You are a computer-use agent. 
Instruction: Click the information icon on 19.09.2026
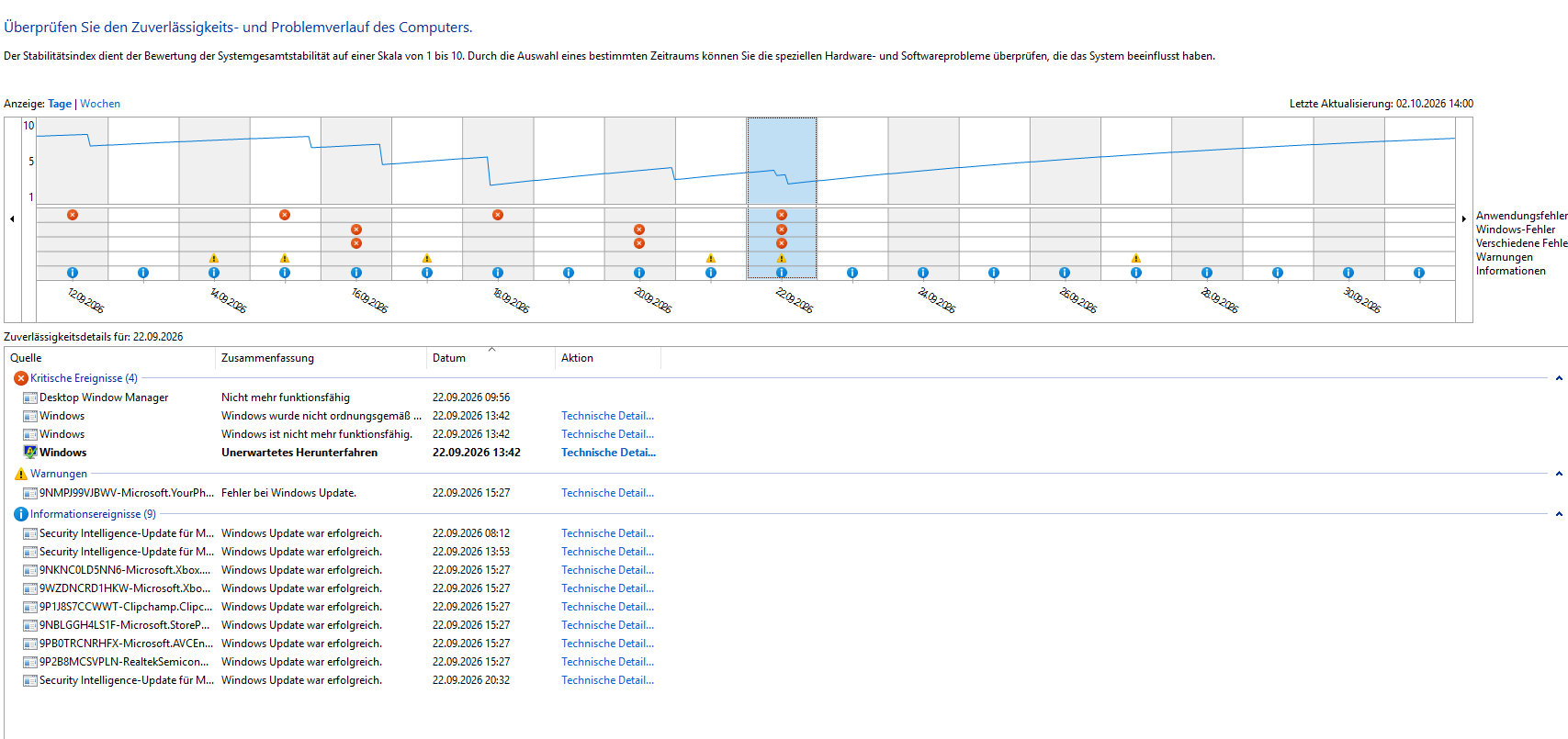tap(569, 273)
